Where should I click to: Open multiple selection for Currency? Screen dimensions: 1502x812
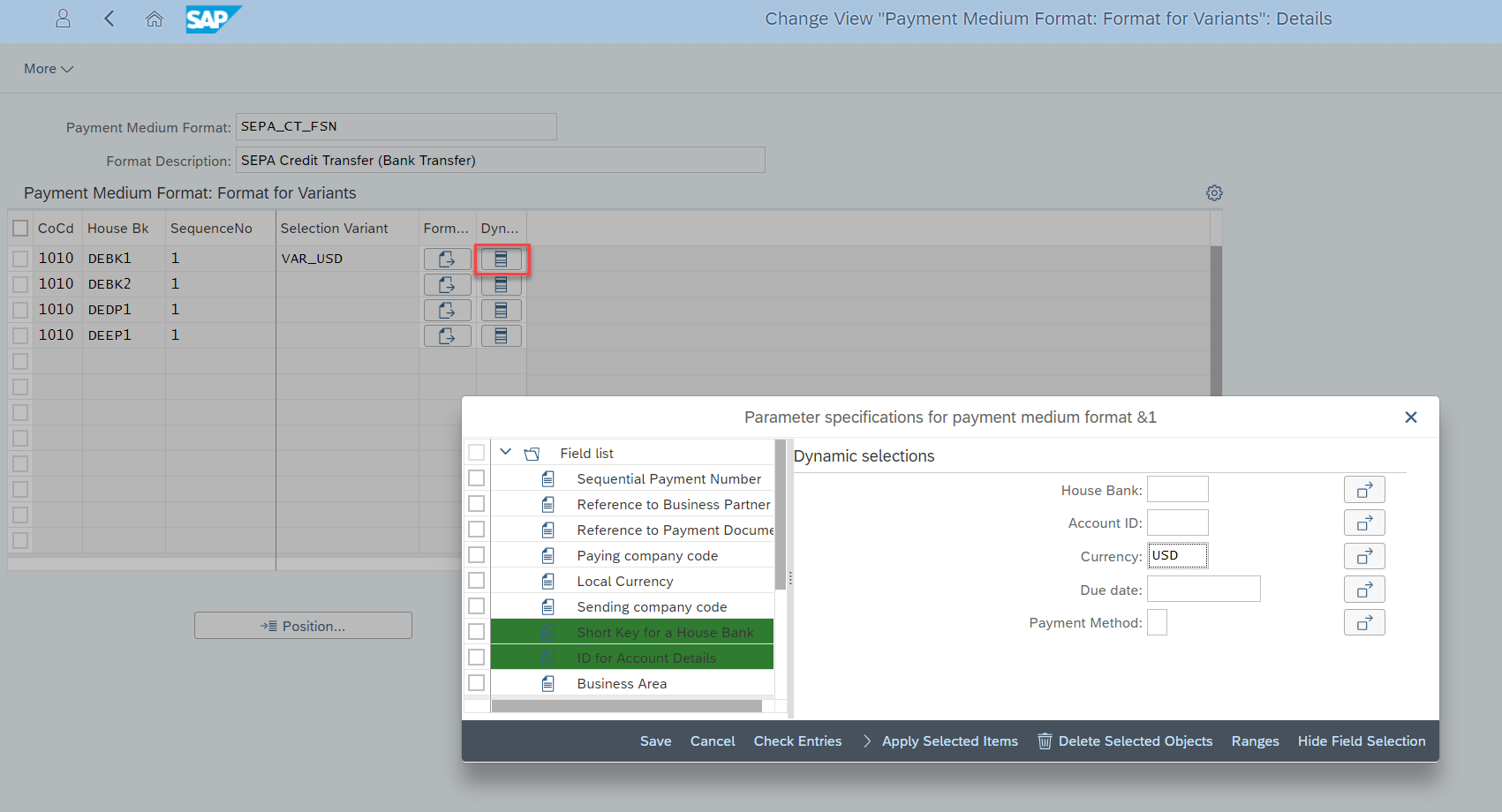click(x=1364, y=556)
